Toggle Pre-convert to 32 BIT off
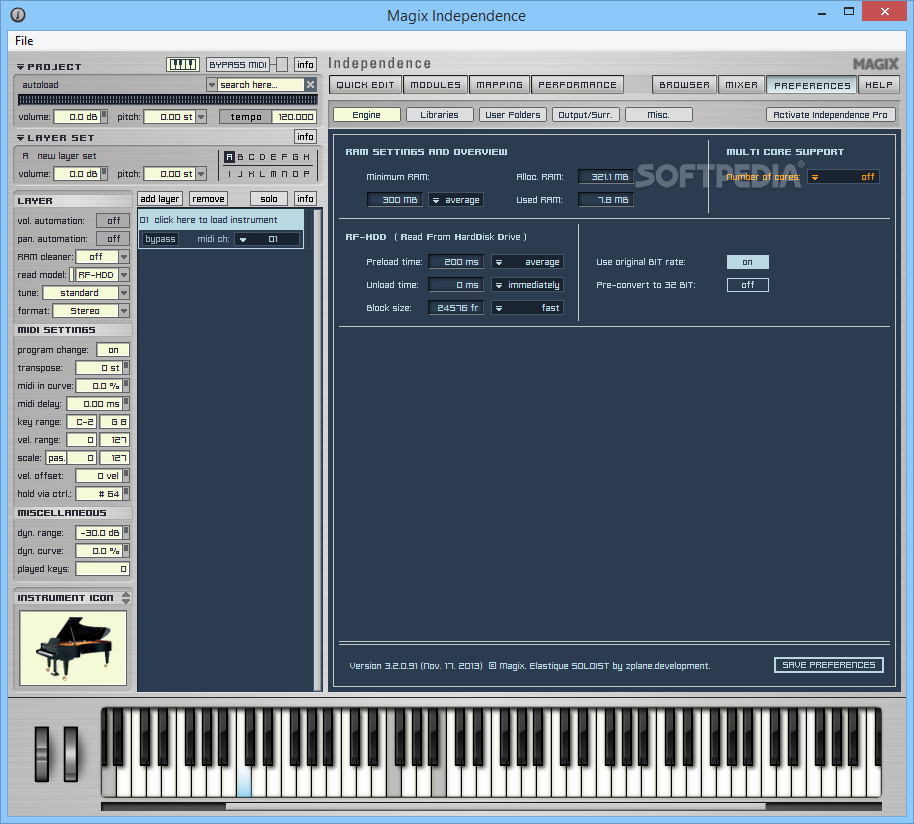 (747, 285)
